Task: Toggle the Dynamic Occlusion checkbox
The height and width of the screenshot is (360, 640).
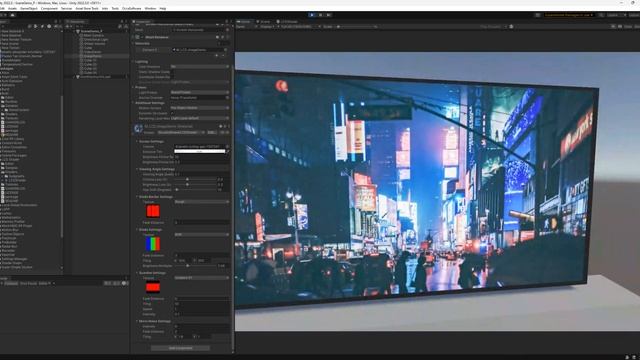Action: pyautogui.click(x=173, y=113)
